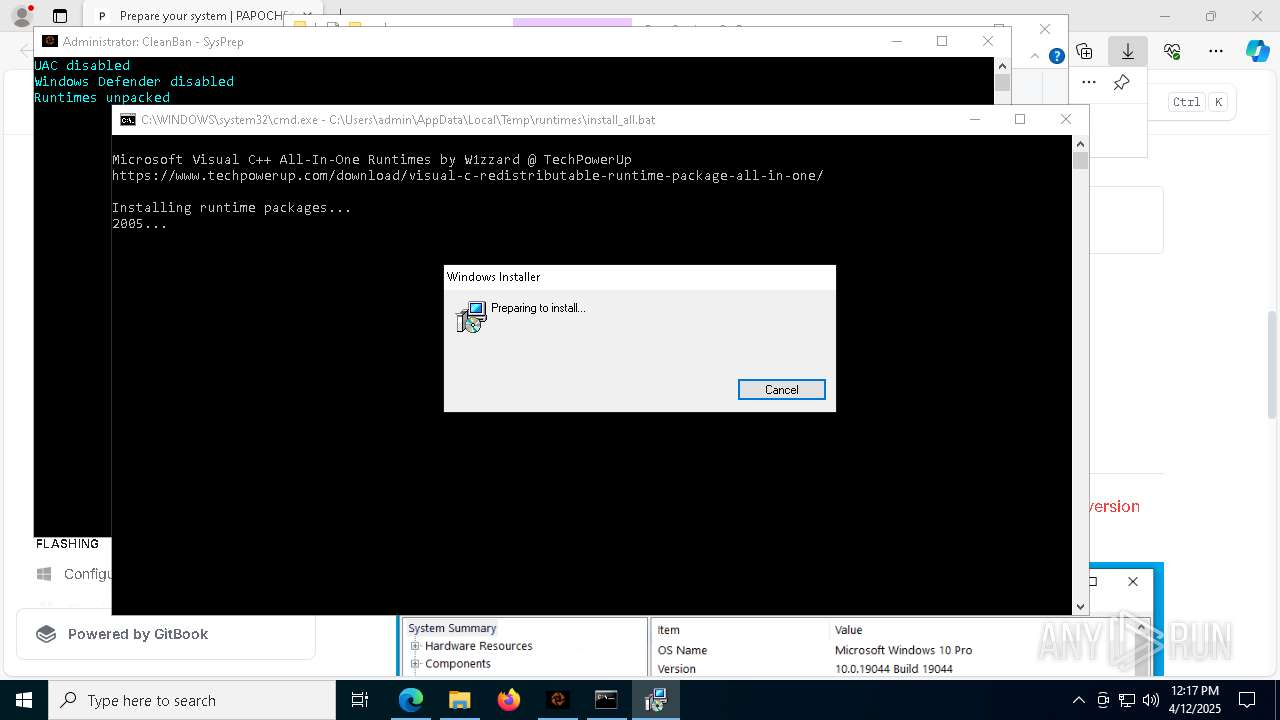Expand the Components tree node
1280x720 pixels.
(415, 664)
